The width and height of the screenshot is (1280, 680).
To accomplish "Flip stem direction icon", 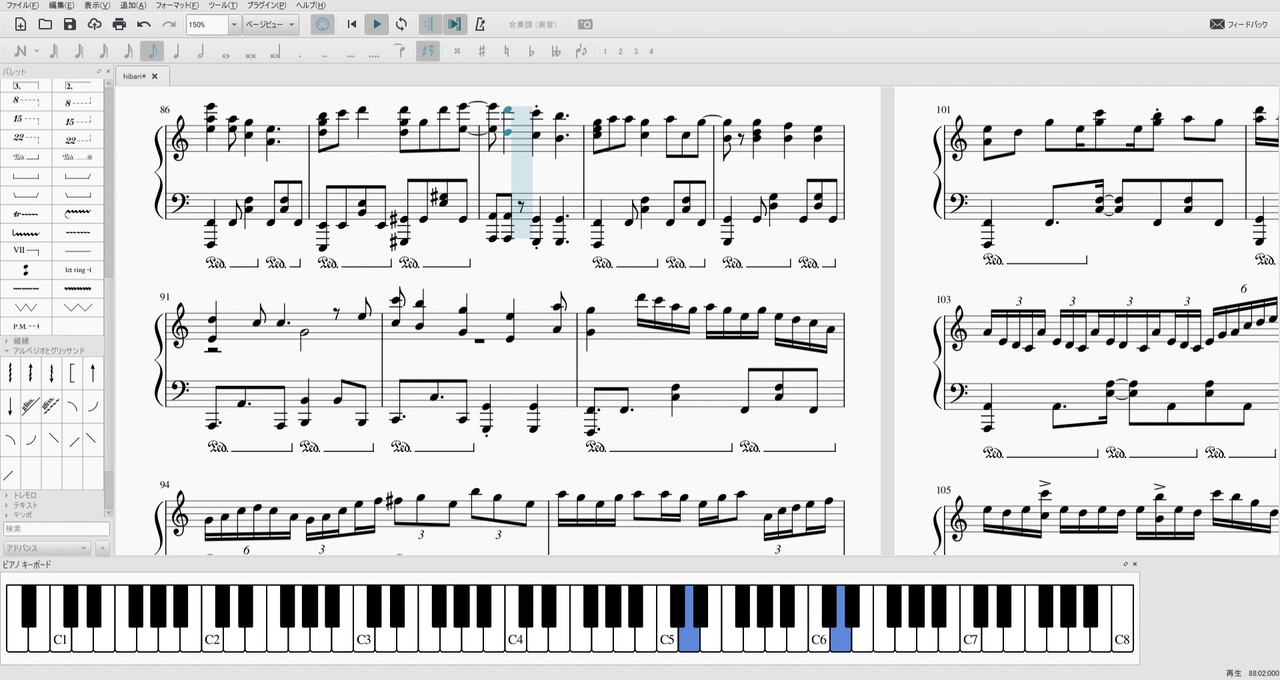I will click(x=580, y=51).
